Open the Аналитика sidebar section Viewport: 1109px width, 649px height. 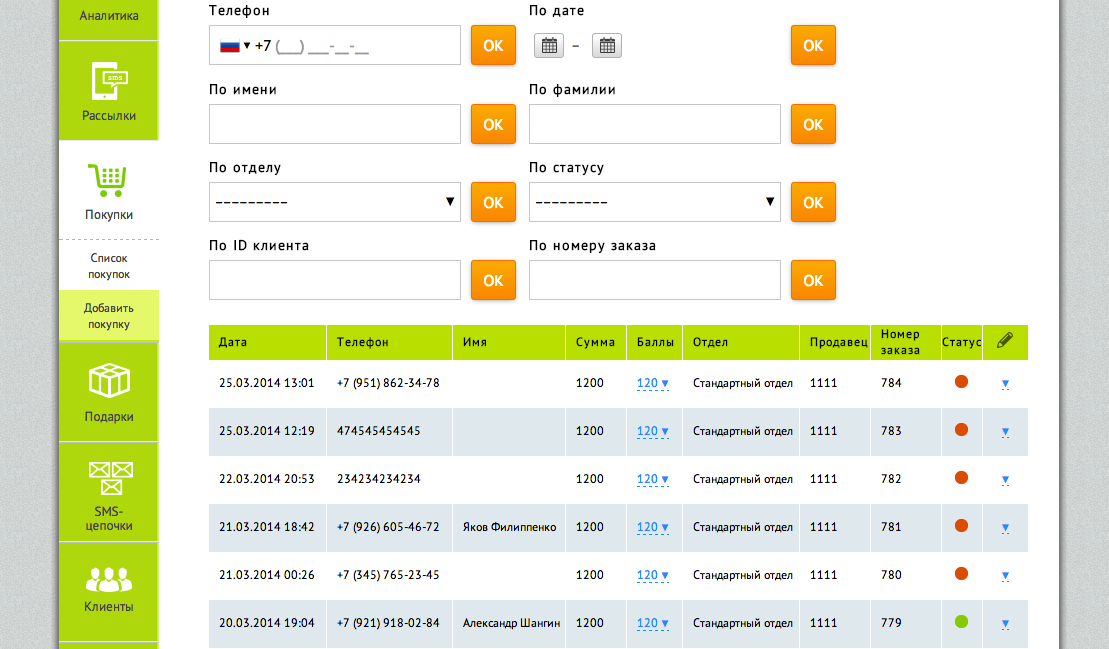point(109,17)
